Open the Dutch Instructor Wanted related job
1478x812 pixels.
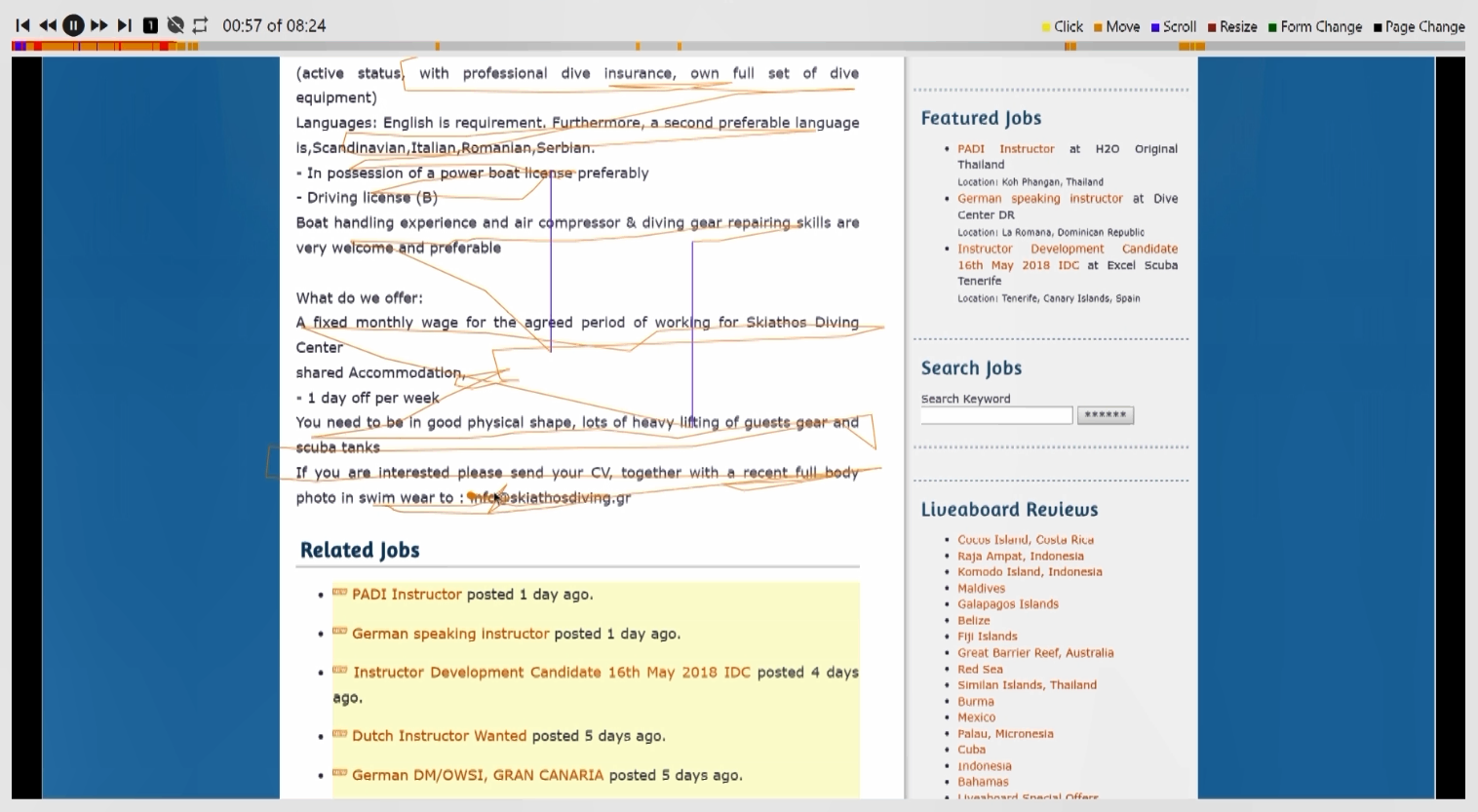click(439, 735)
